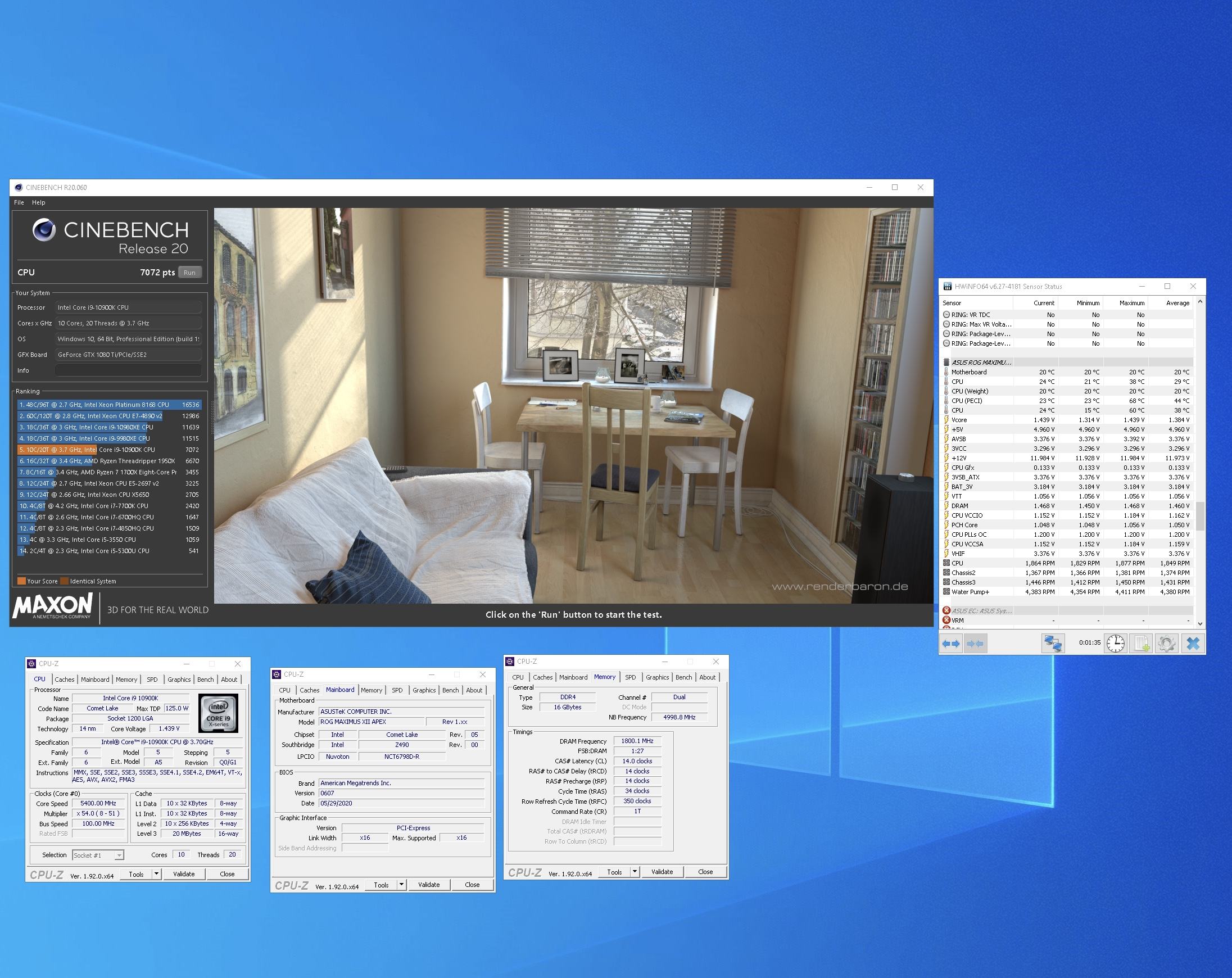This screenshot has width=1232, height=978.
Task: Click Tools button in CPU-Z Memory window
Action: tap(614, 872)
